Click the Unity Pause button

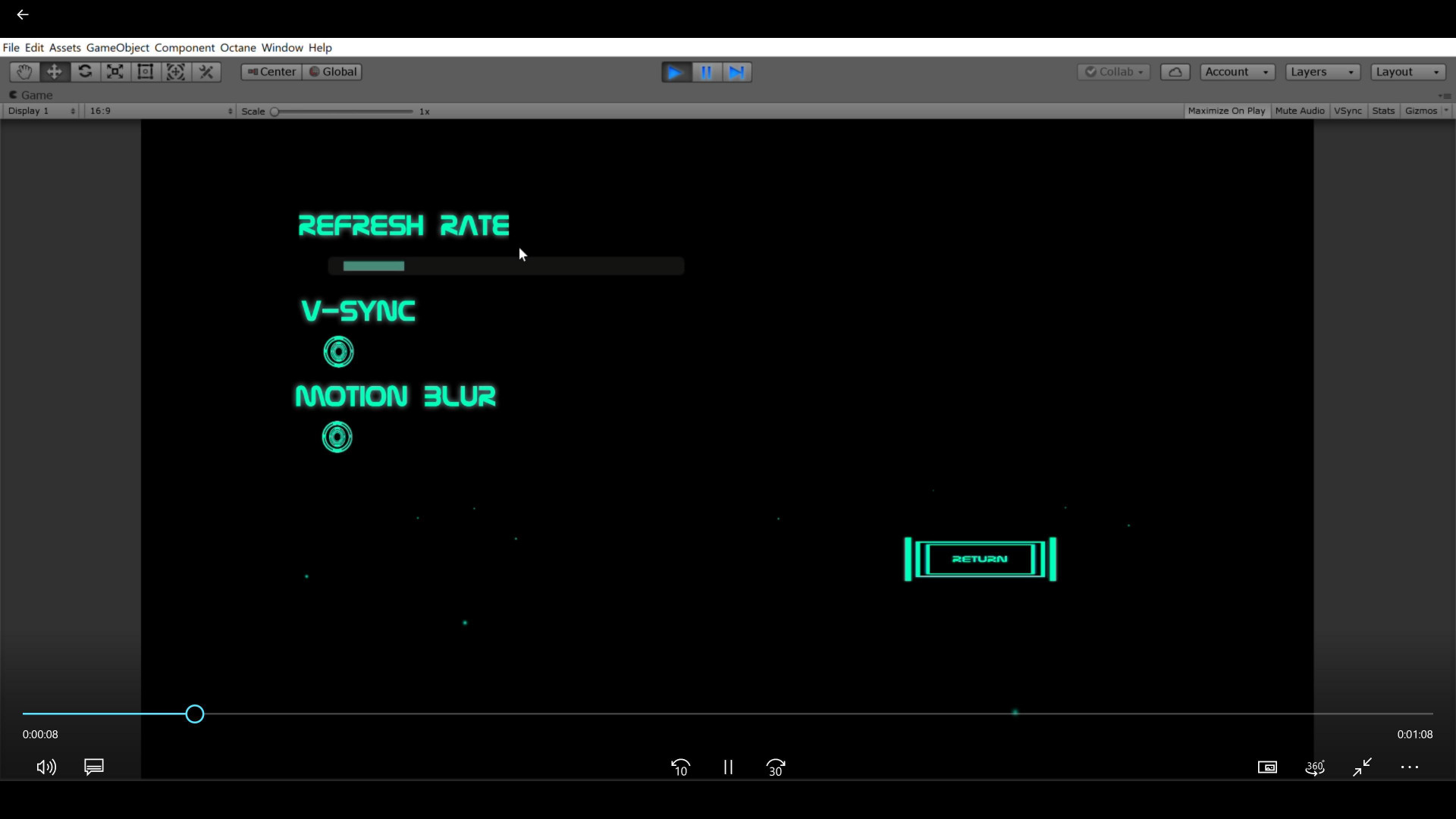pos(706,72)
